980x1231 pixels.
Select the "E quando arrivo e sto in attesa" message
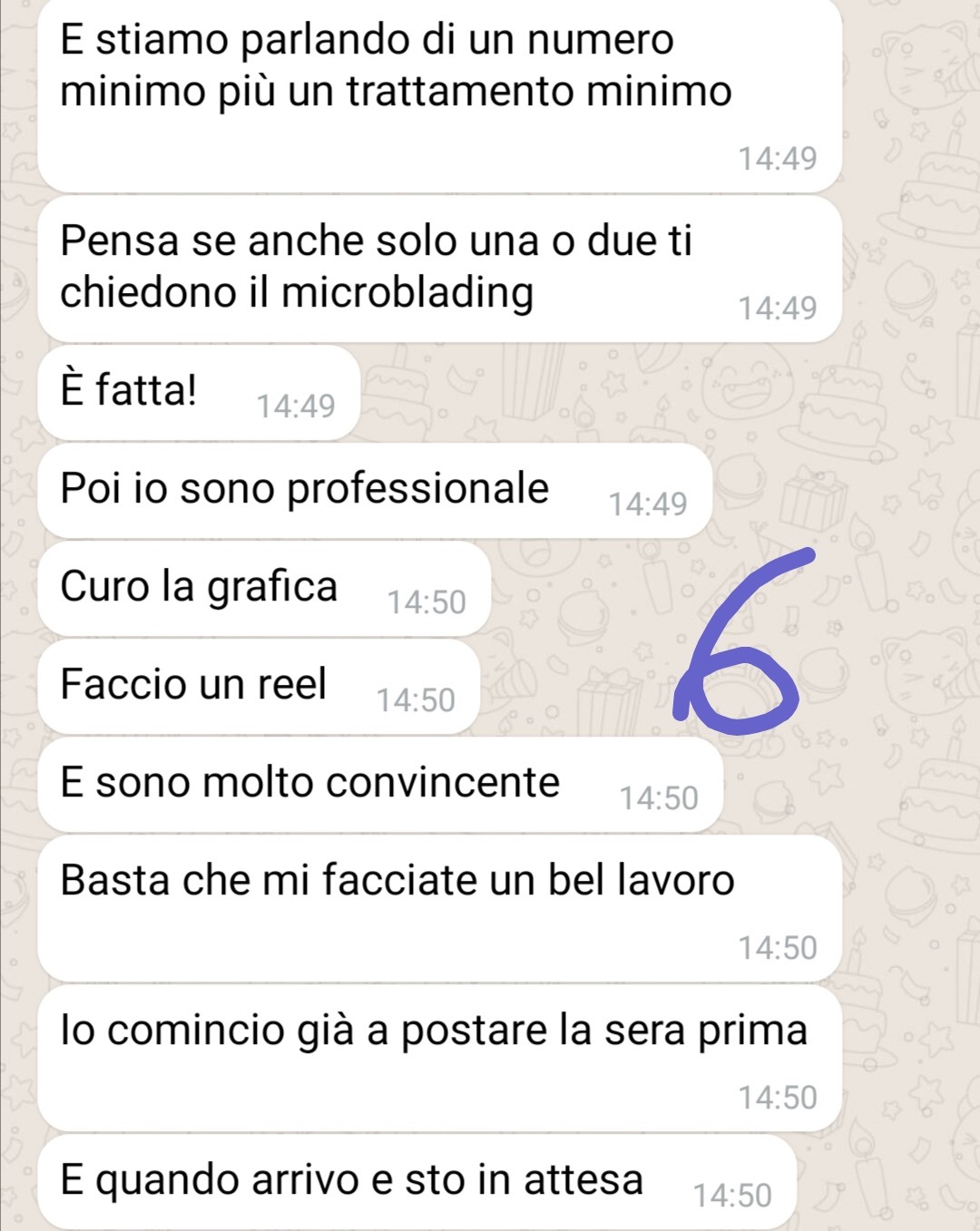[417, 1182]
